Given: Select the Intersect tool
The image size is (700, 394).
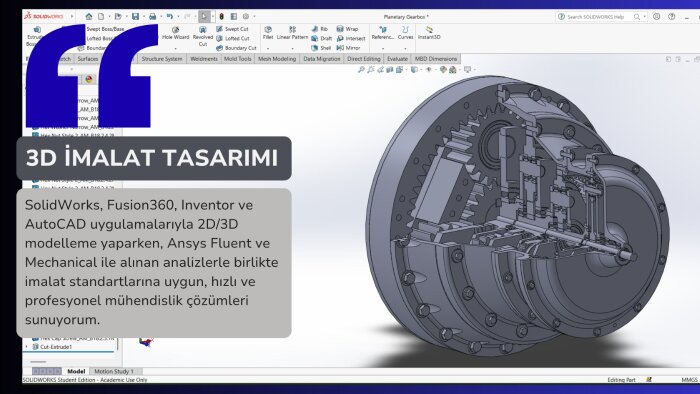Looking at the screenshot, I should click(351, 38).
